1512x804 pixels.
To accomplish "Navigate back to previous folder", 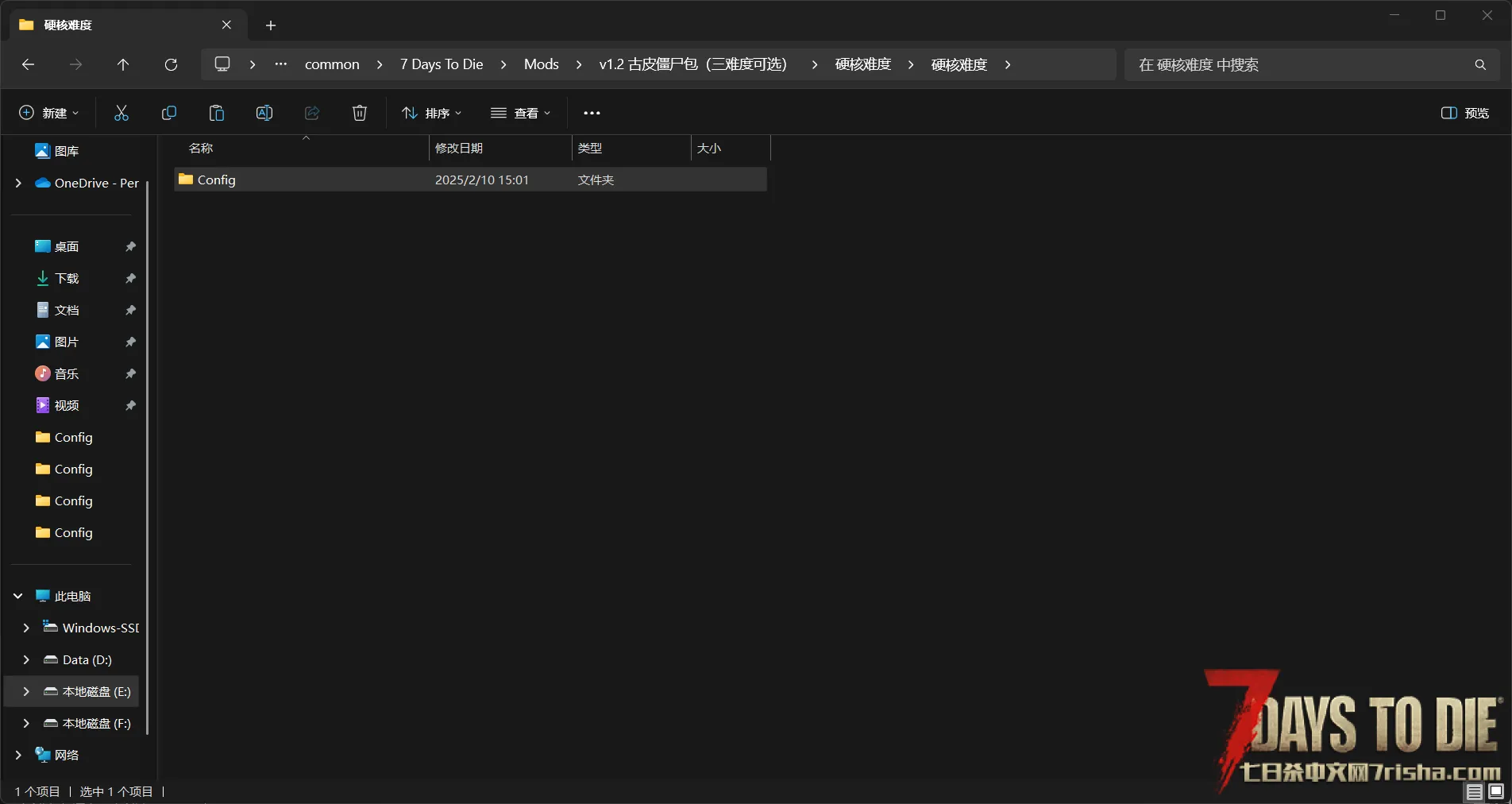I will click(29, 64).
